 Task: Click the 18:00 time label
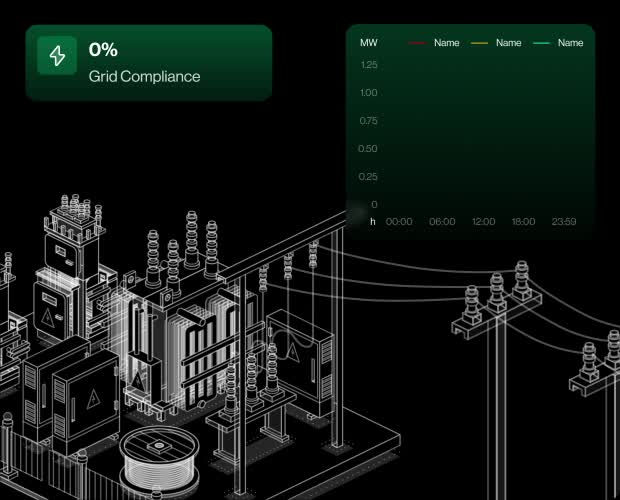point(524,221)
